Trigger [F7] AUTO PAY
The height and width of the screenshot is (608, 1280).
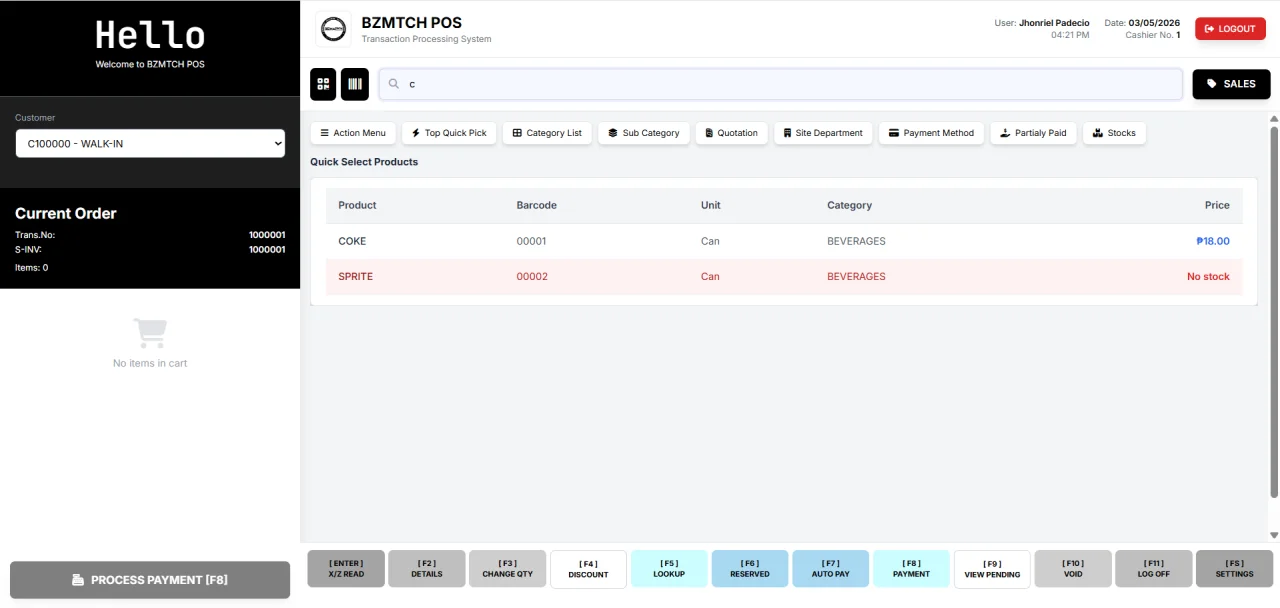[x=830, y=569]
